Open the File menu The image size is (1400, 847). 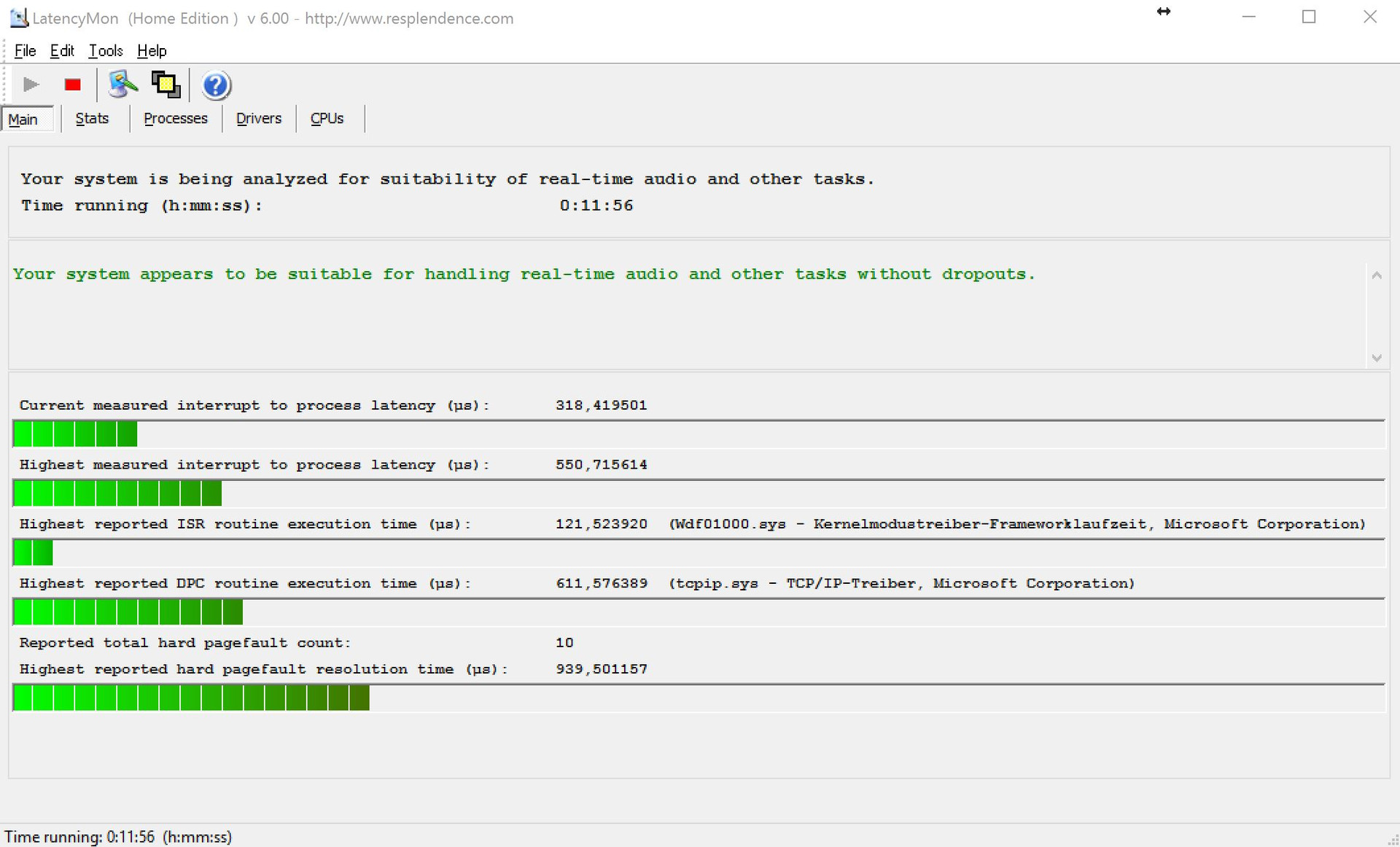pos(25,50)
